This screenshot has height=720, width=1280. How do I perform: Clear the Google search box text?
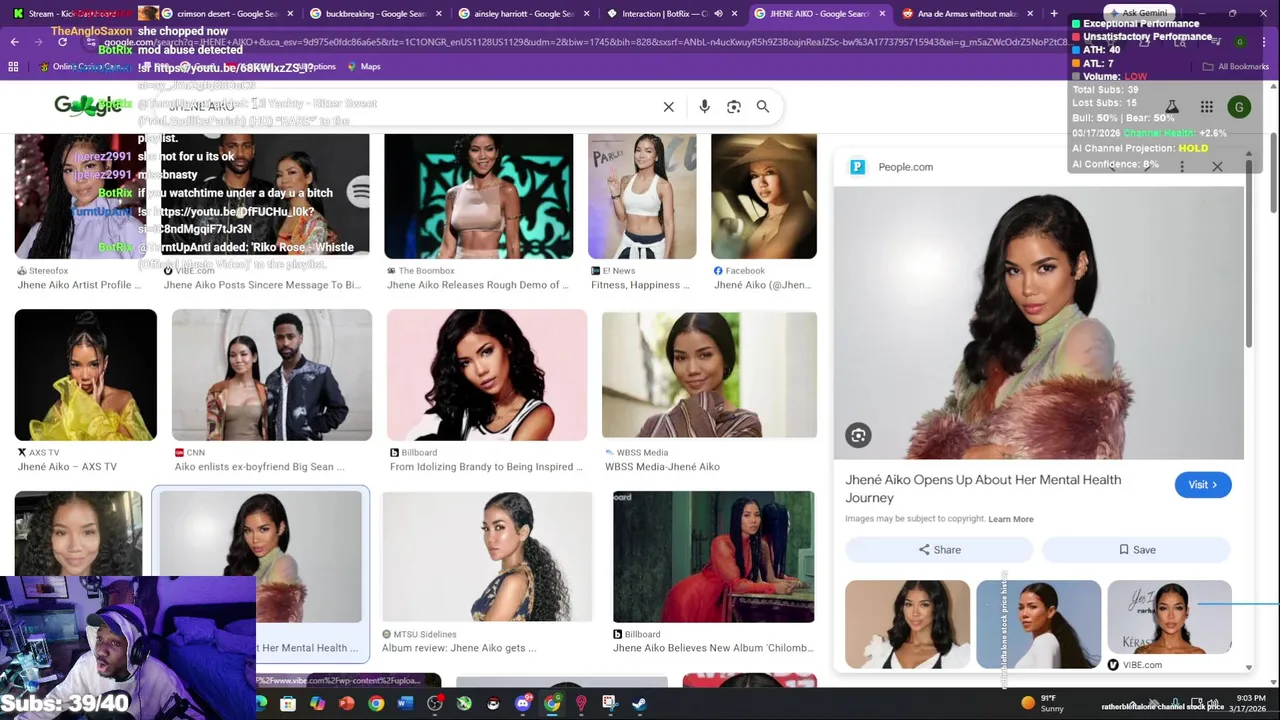pyautogui.click(x=669, y=107)
